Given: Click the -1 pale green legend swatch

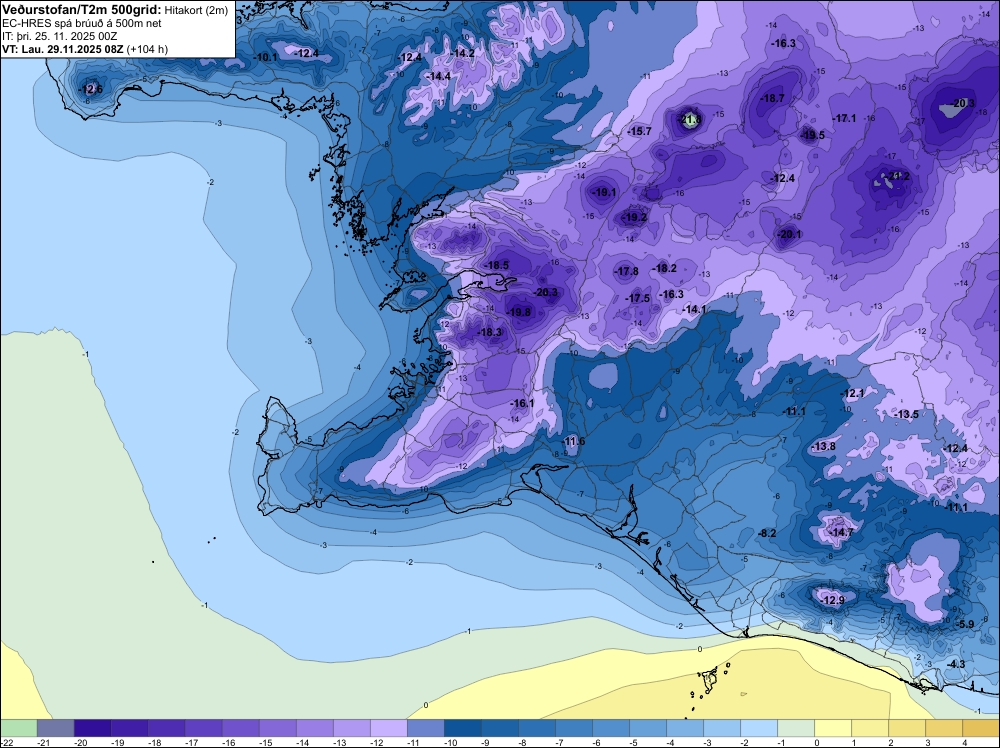Looking at the screenshot, I should (x=795, y=728).
